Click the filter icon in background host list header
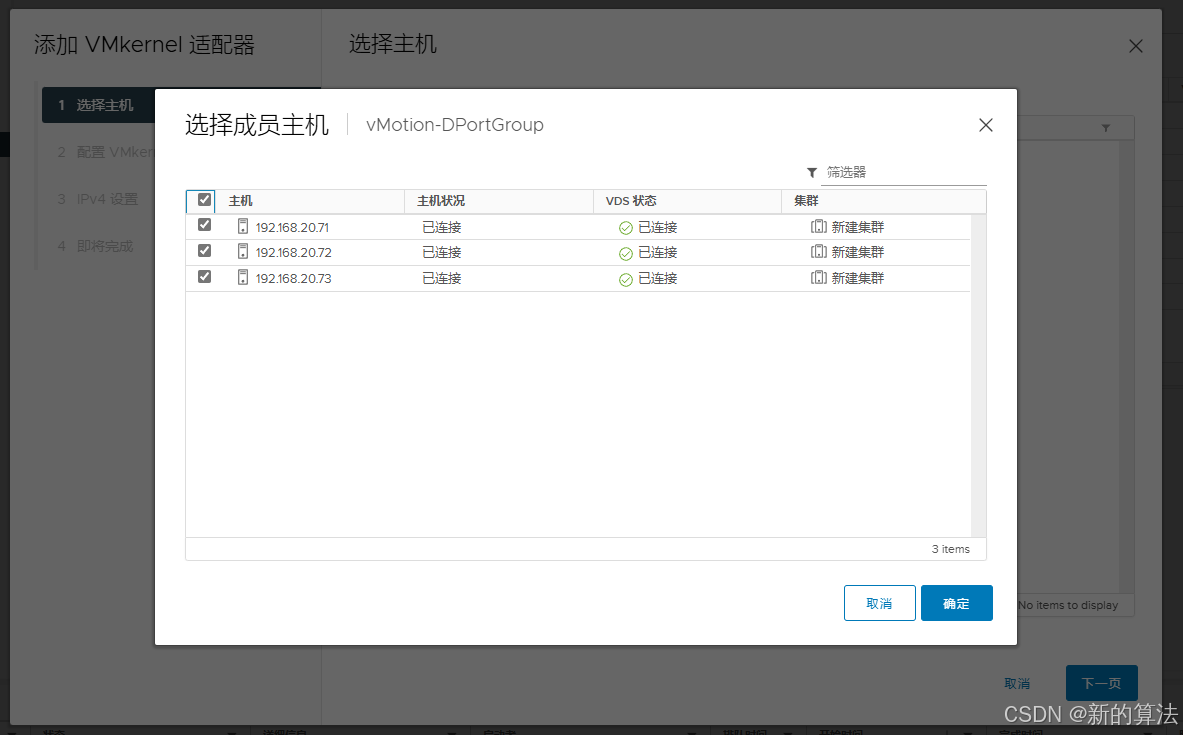The width and height of the screenshot is (1183, 735). point(1105,128)
